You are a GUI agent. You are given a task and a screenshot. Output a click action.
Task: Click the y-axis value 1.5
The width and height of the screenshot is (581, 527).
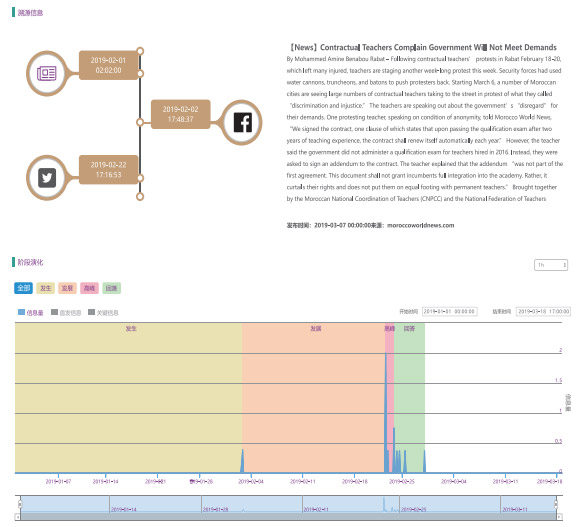coord(558,380)
